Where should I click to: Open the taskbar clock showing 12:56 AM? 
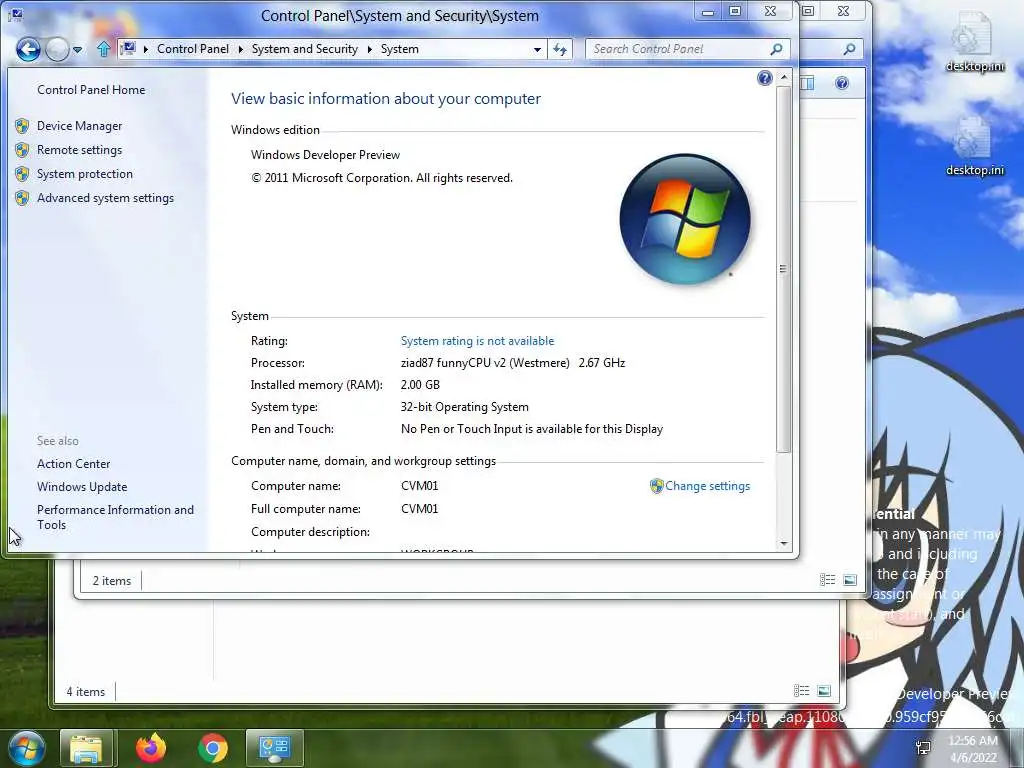point(973,748)
